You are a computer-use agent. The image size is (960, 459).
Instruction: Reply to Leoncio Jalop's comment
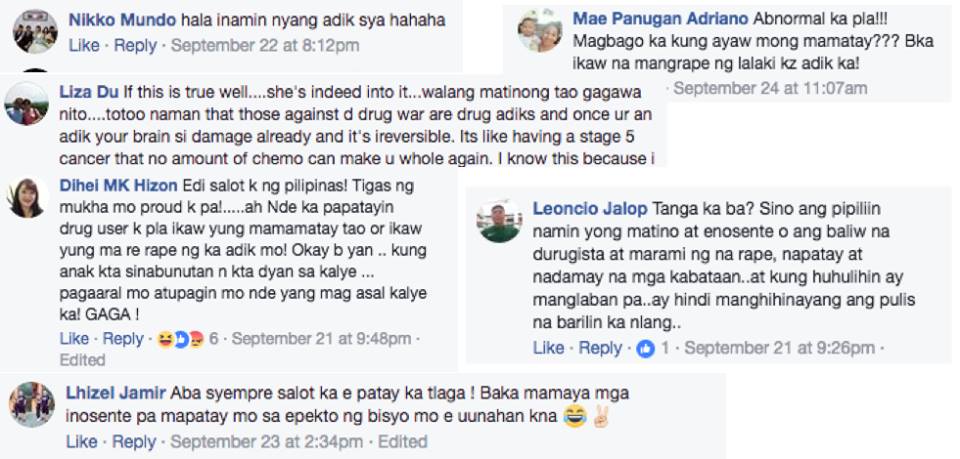click(600, 348)
